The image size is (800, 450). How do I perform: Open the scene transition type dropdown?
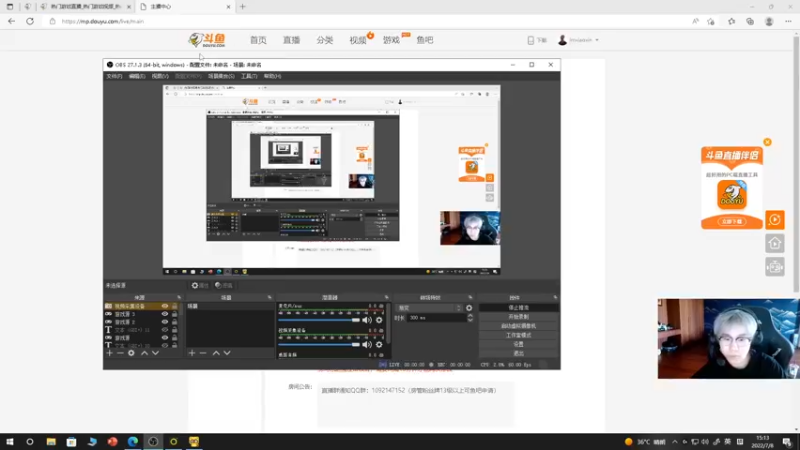point(429,308)
